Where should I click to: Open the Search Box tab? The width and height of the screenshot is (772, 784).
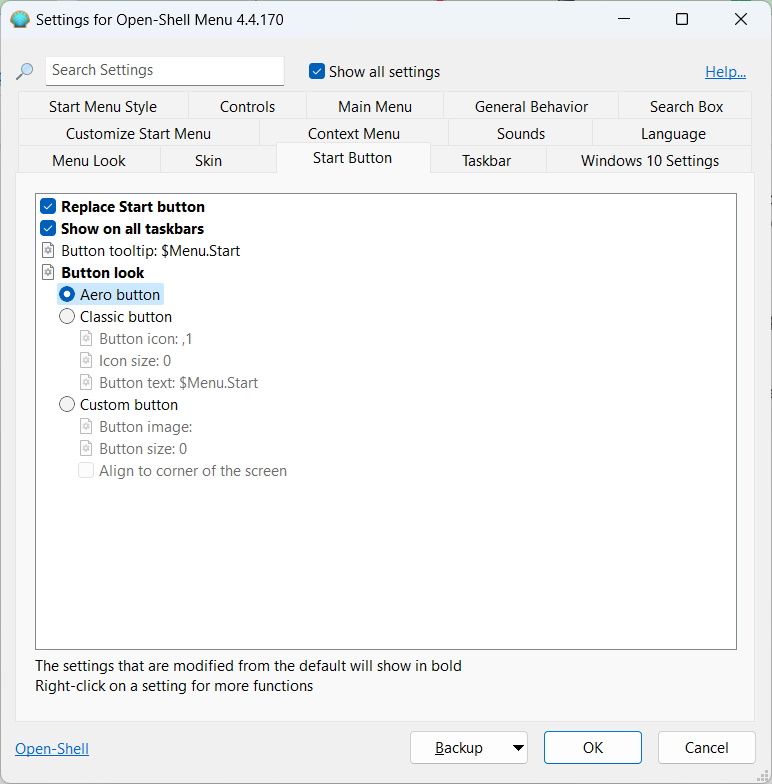click(x=686, y=106)
